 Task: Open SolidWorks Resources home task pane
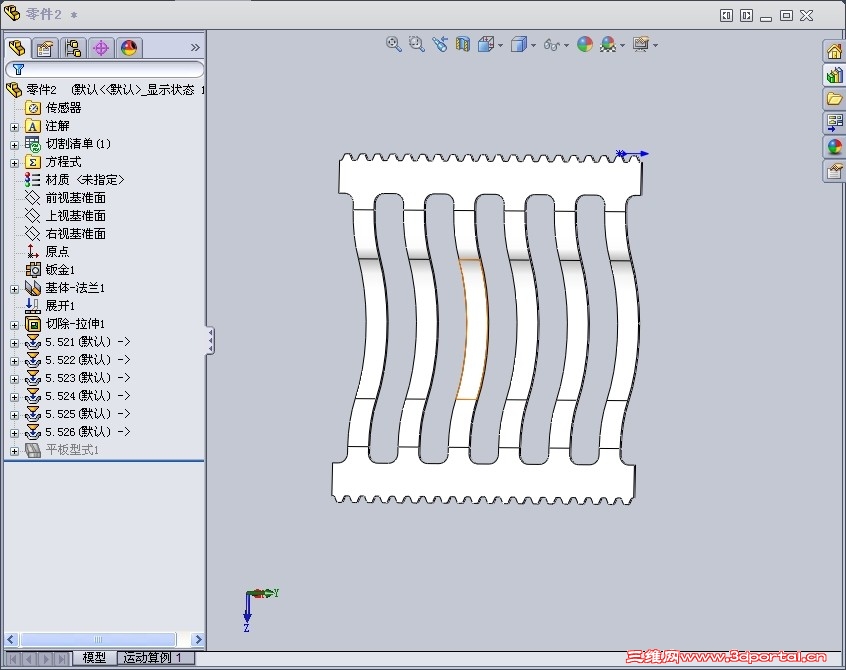pos(834,51)
